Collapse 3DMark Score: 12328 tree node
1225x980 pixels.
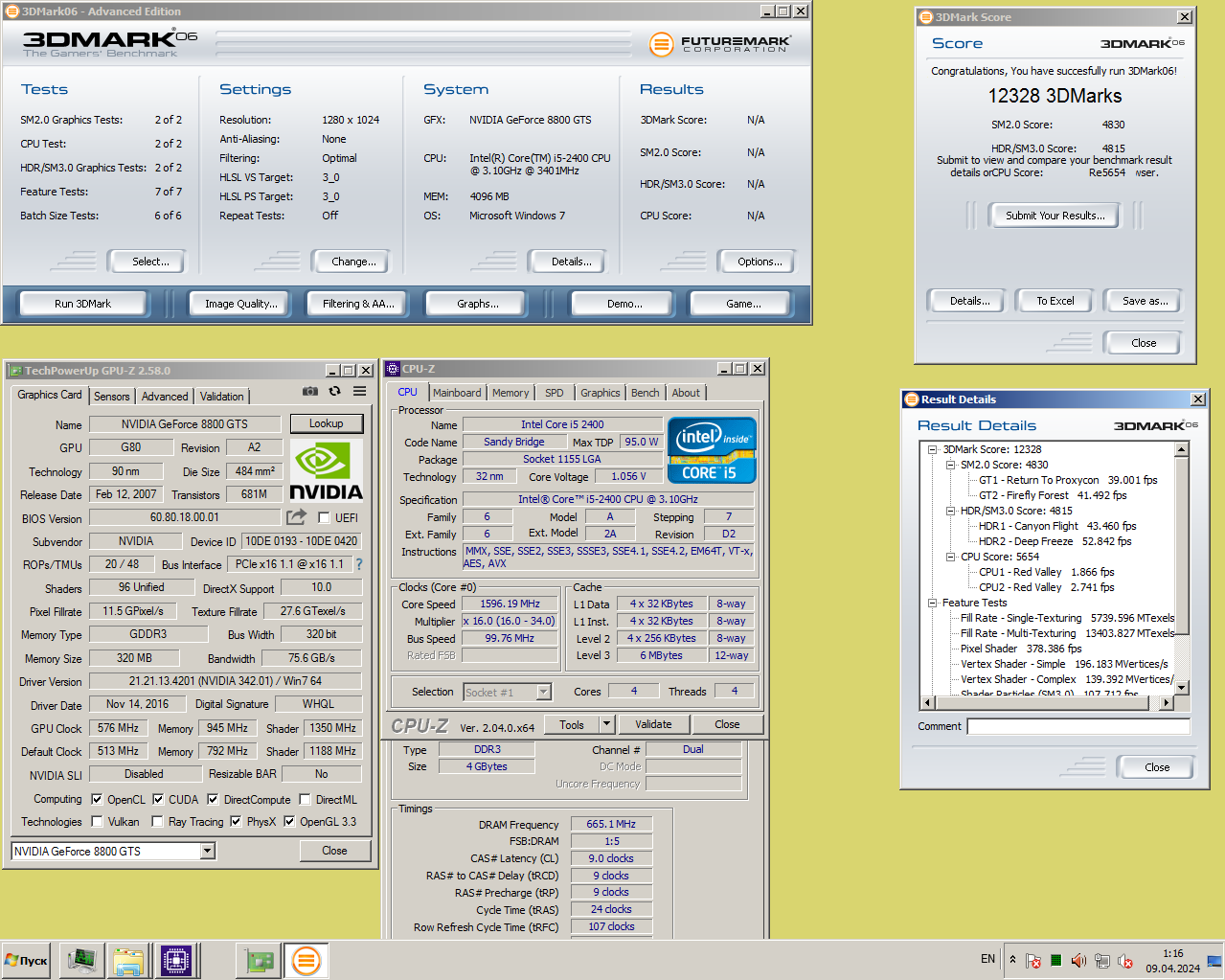(x=932, y=449)
